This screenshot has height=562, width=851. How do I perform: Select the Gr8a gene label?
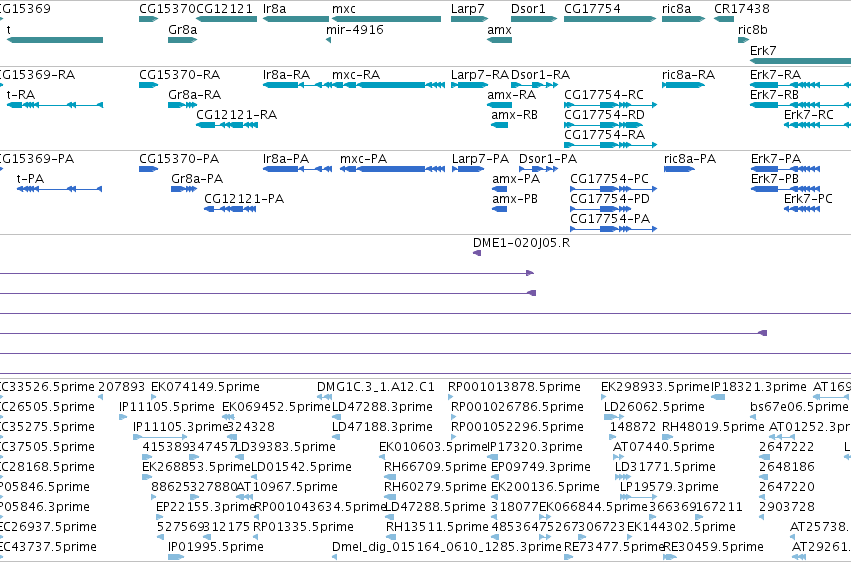(x=182, y=30)
